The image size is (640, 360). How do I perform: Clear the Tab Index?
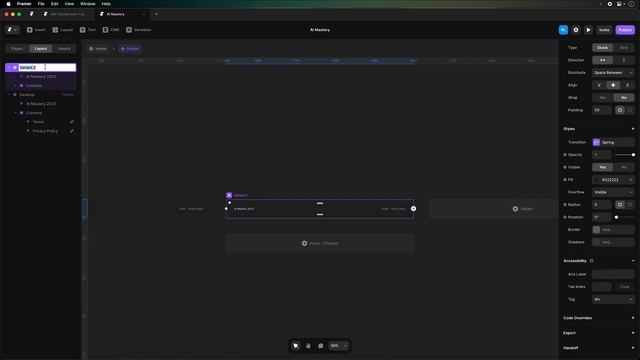624,287
